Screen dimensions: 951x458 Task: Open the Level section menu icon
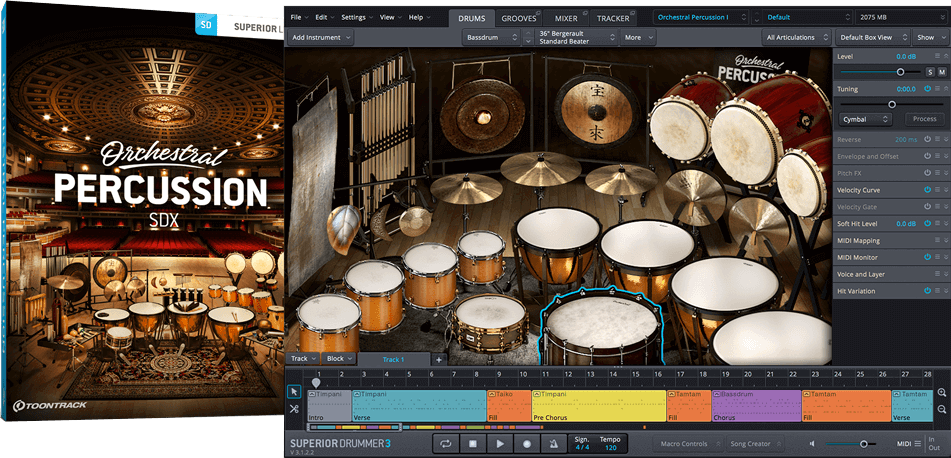click(938, 56)
